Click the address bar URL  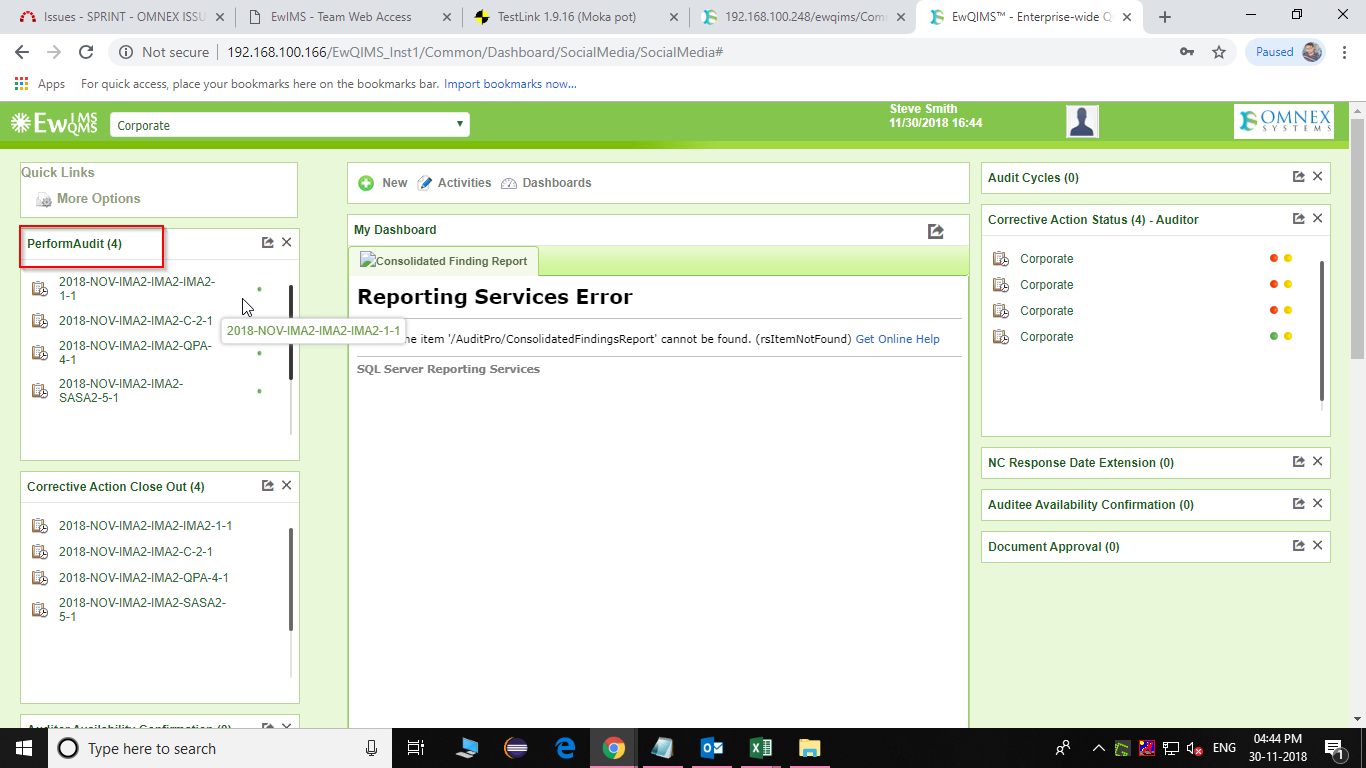(x=475, y=52)
